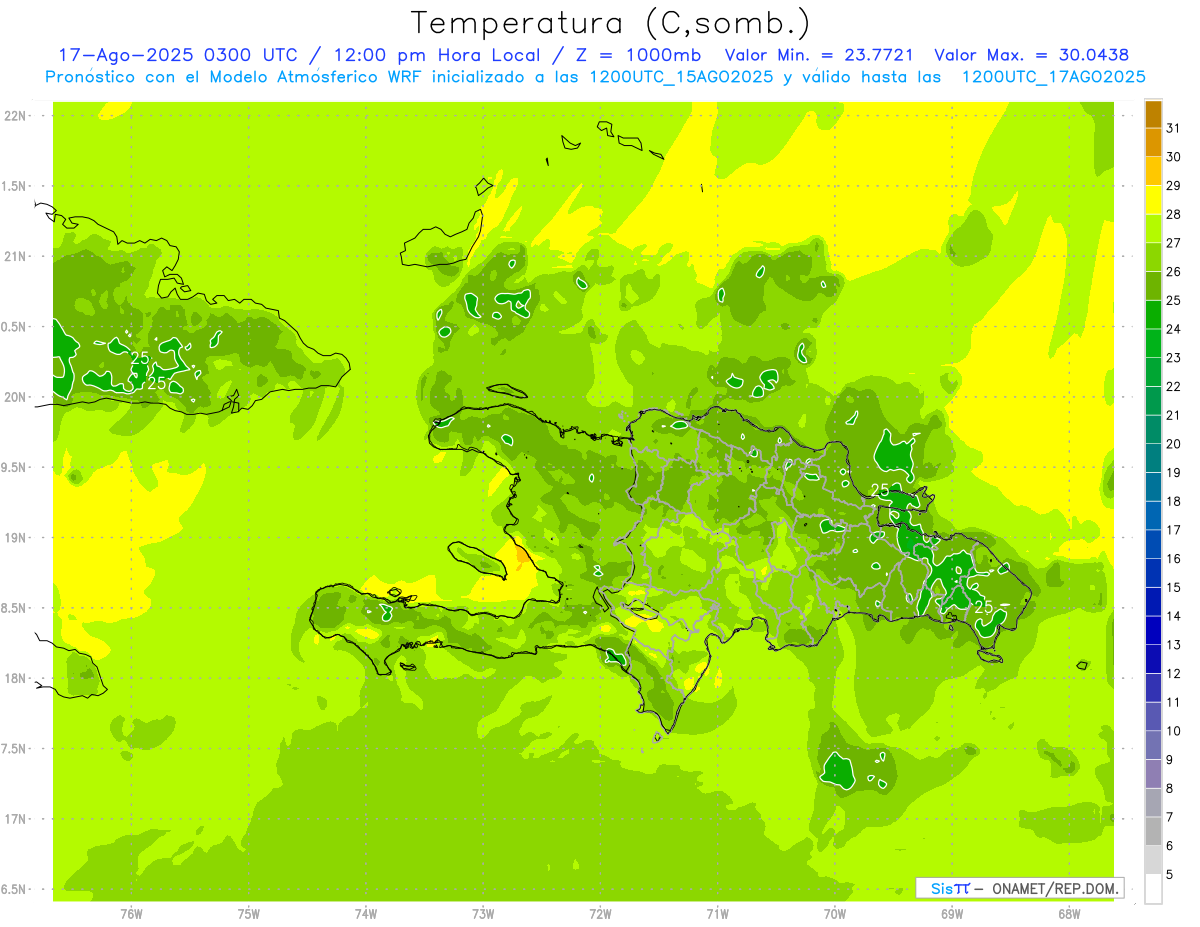Select 'Valor Min. = 23.7721' text
1200x927 pixels.
click(x=819, y=55)
